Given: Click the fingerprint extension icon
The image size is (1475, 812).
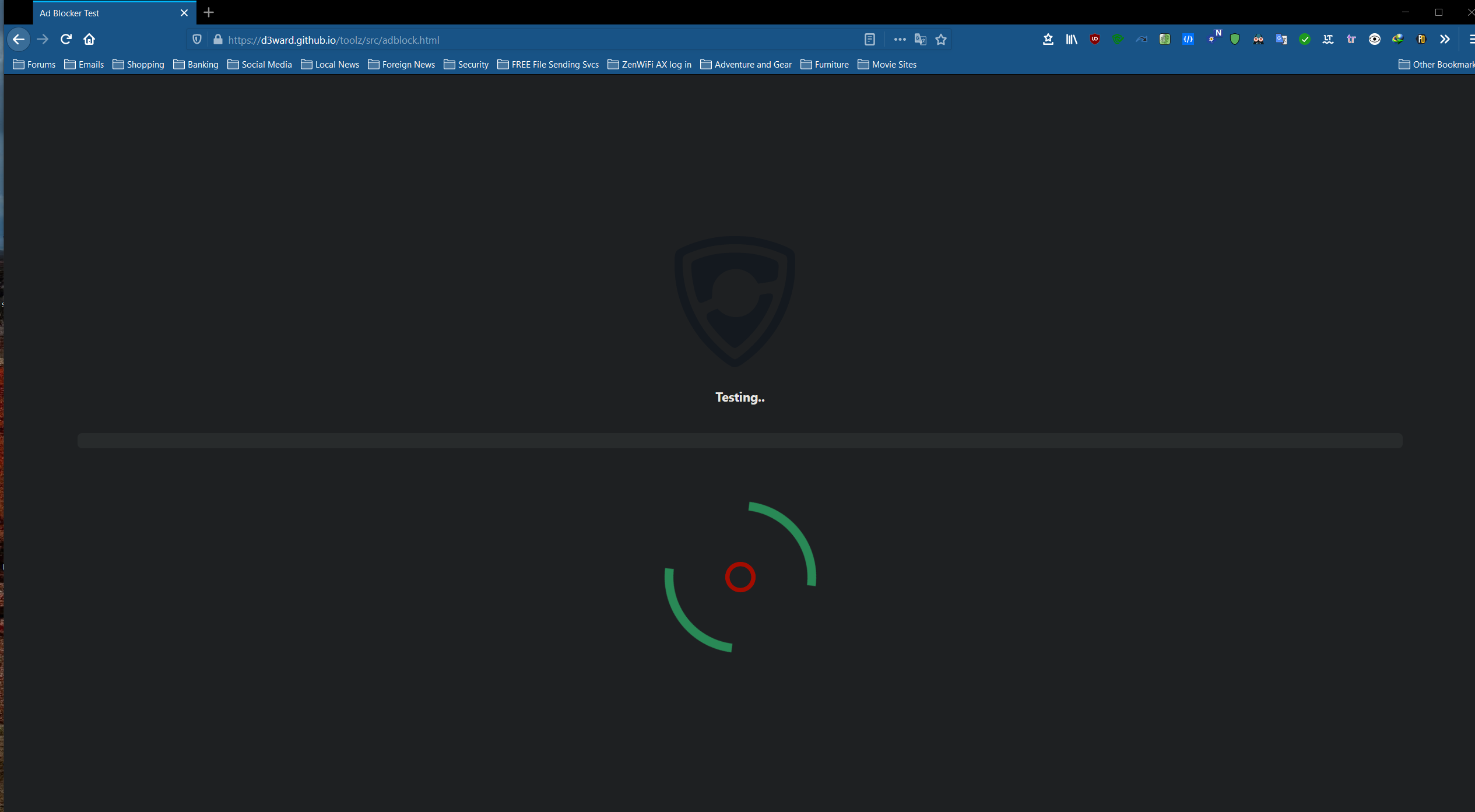Looking at the screenshot, I should click(x=1164, y=40).
